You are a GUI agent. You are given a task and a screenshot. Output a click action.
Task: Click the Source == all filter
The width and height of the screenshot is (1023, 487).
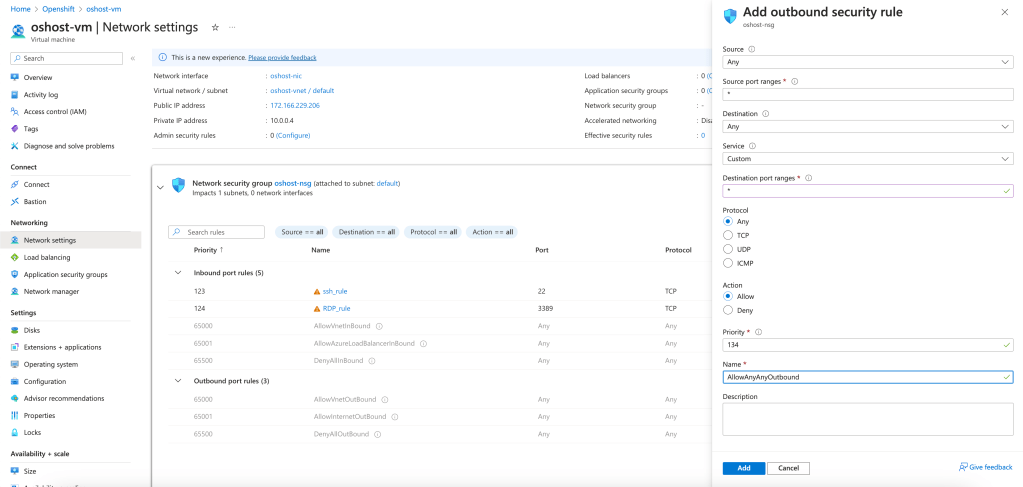click(302, 232)
